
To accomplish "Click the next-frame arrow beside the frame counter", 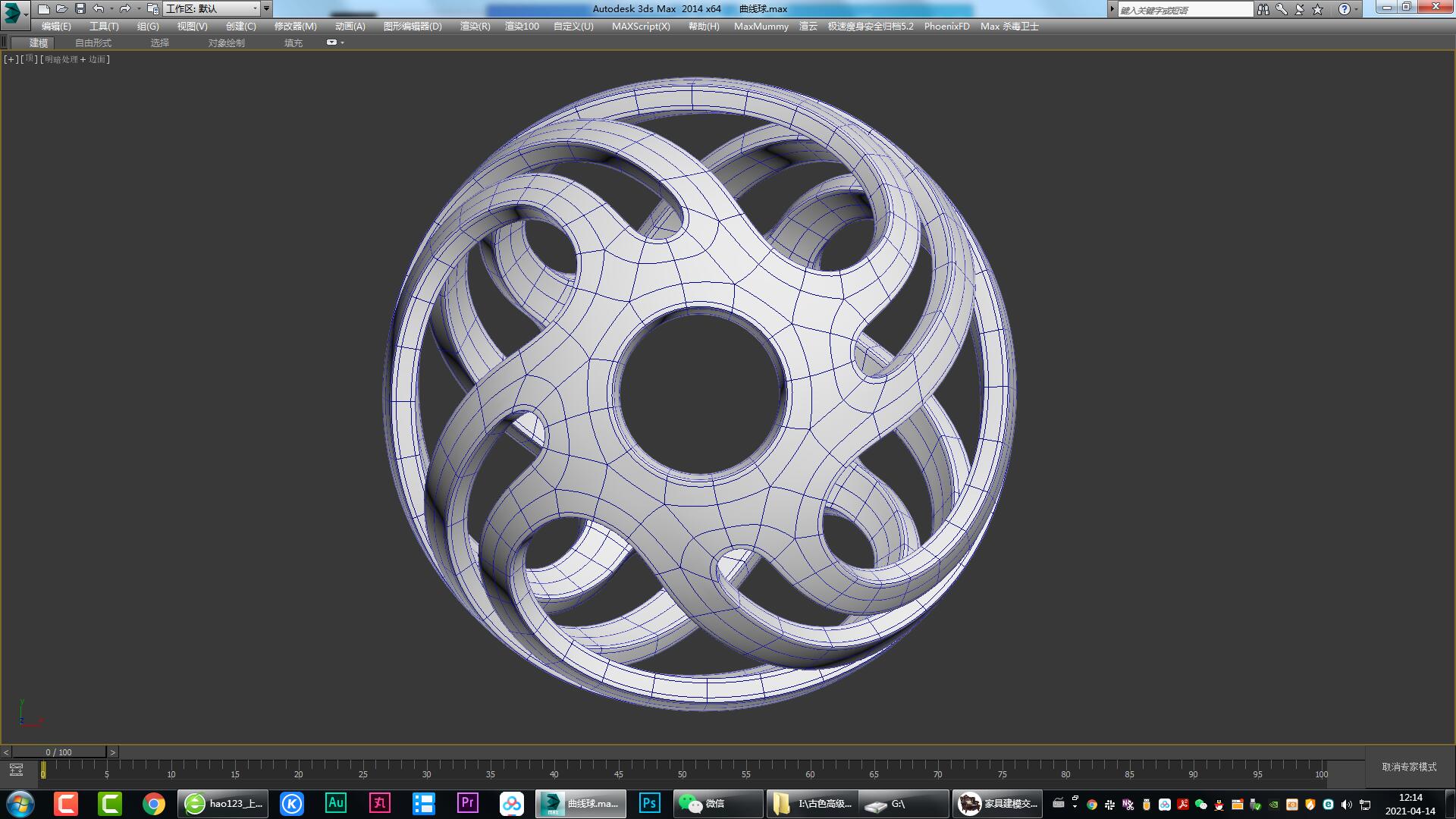I will 112,752.
